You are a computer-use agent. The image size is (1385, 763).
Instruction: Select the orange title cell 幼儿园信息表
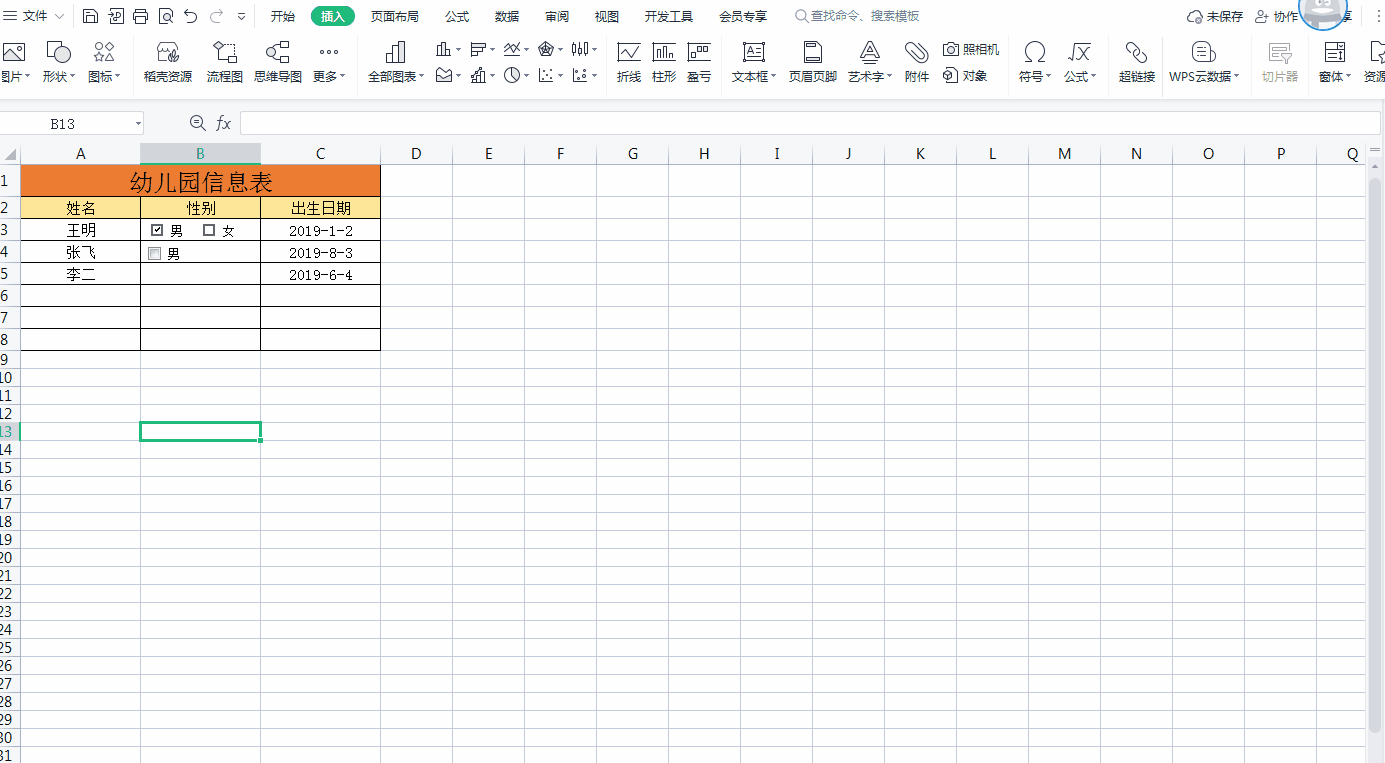click(x=201, y=181)
